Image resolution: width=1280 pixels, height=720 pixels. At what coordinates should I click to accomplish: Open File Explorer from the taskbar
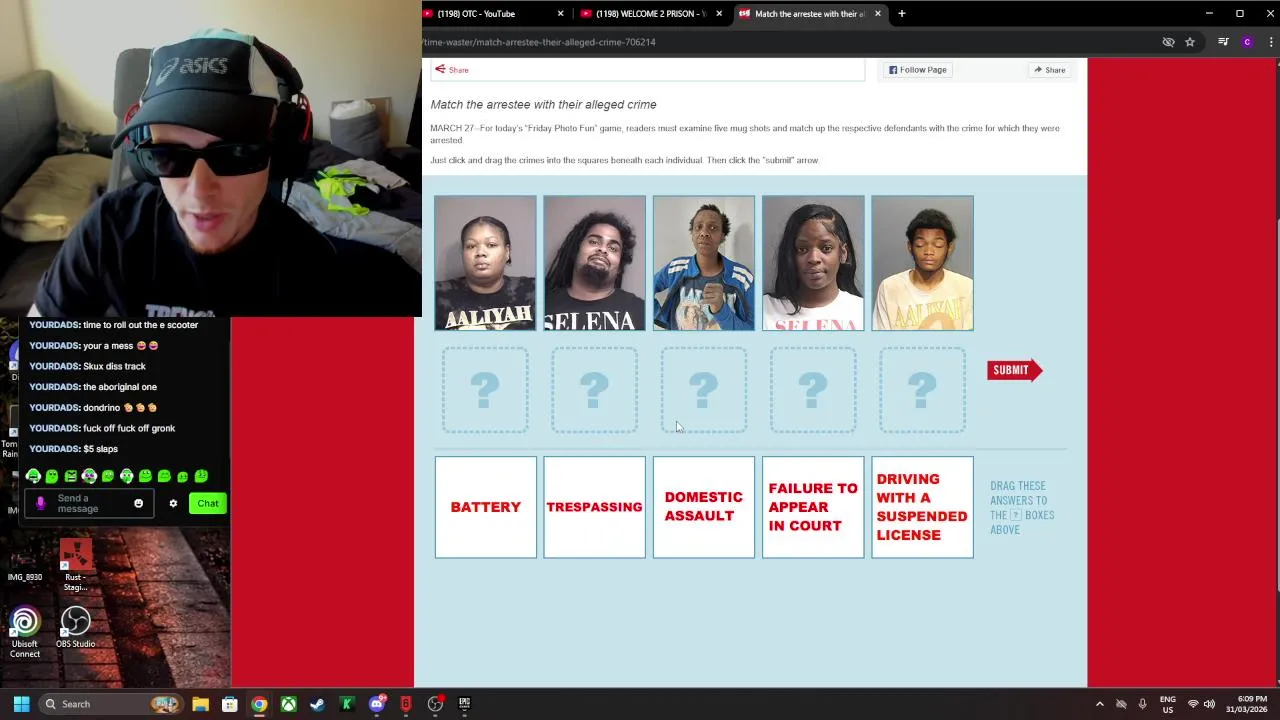click(x=200, y=704)
